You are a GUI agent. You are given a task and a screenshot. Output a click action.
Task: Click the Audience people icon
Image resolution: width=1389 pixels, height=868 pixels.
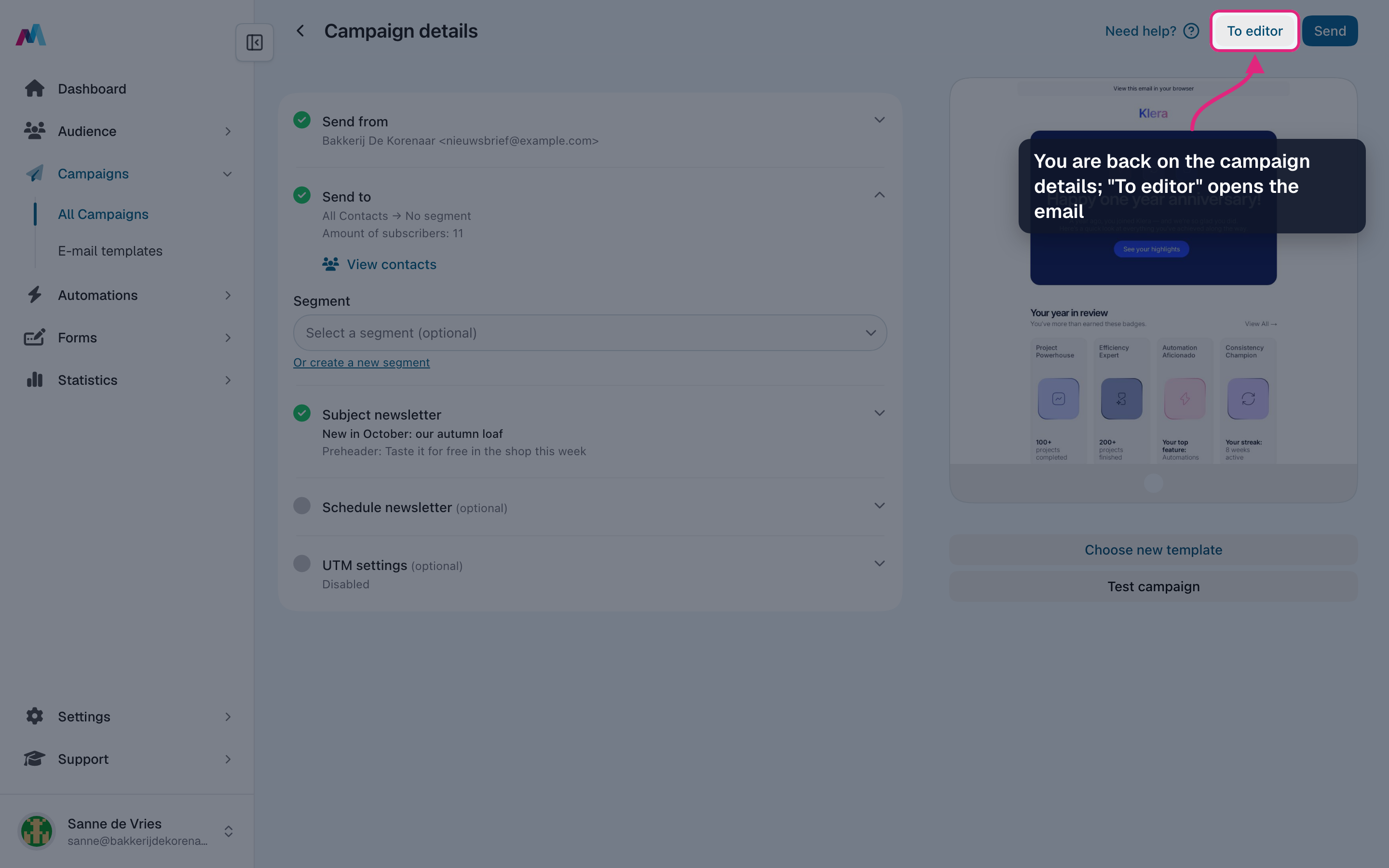34,131
